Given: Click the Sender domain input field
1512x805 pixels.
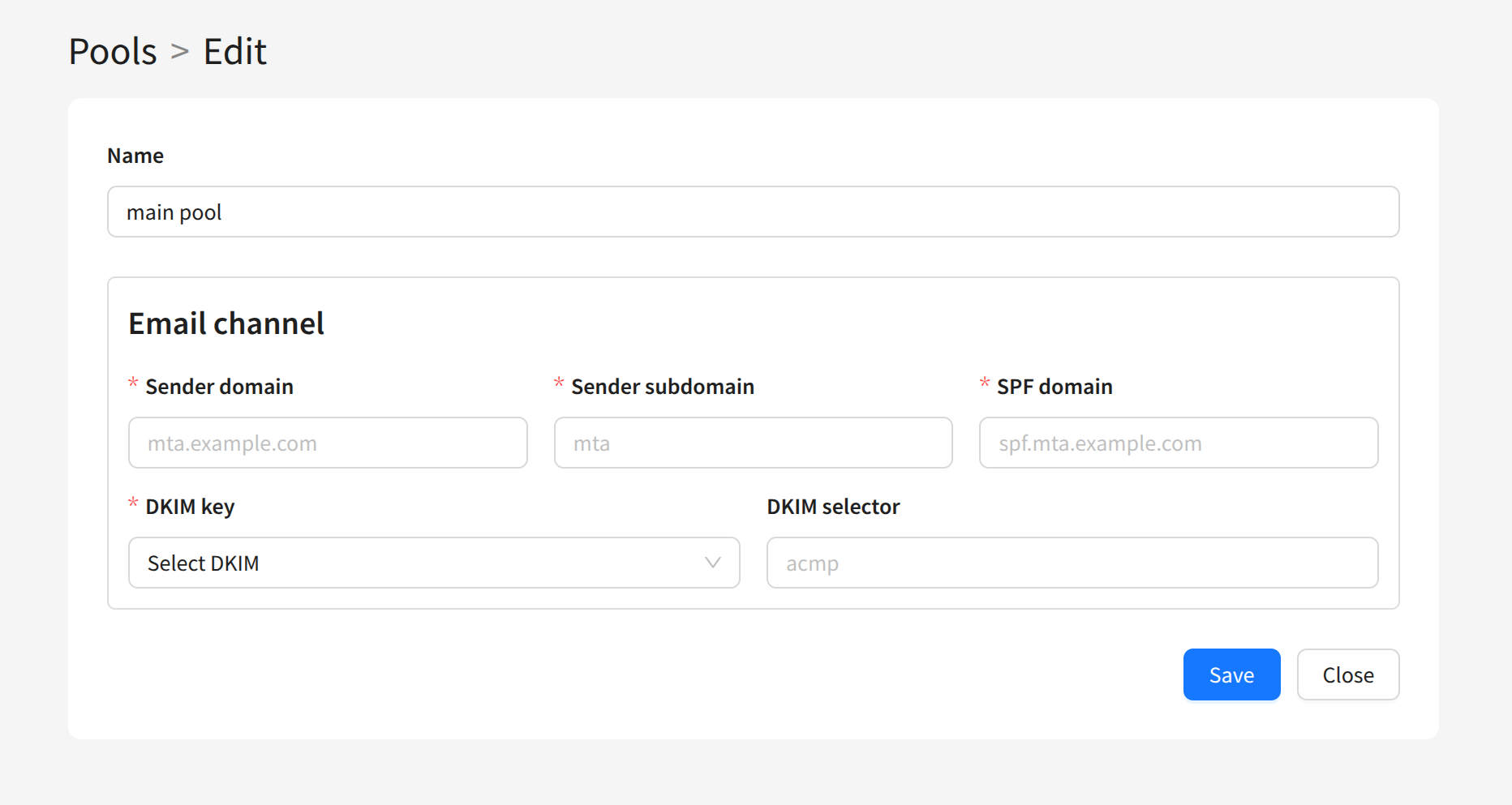Looking at the screenshot, I should [328, 443].
